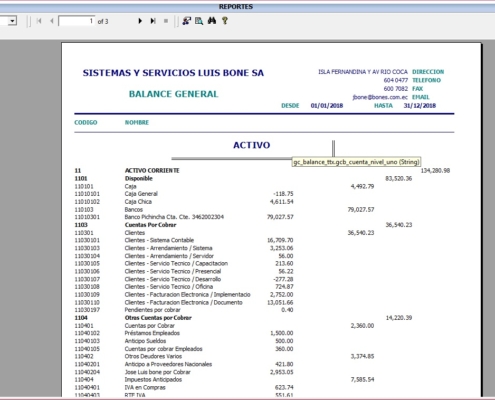This screenshot has height=400, width=495.
Task: Select Anticipo a Proveedores Nacionales row
Action: tap(184, 364)
